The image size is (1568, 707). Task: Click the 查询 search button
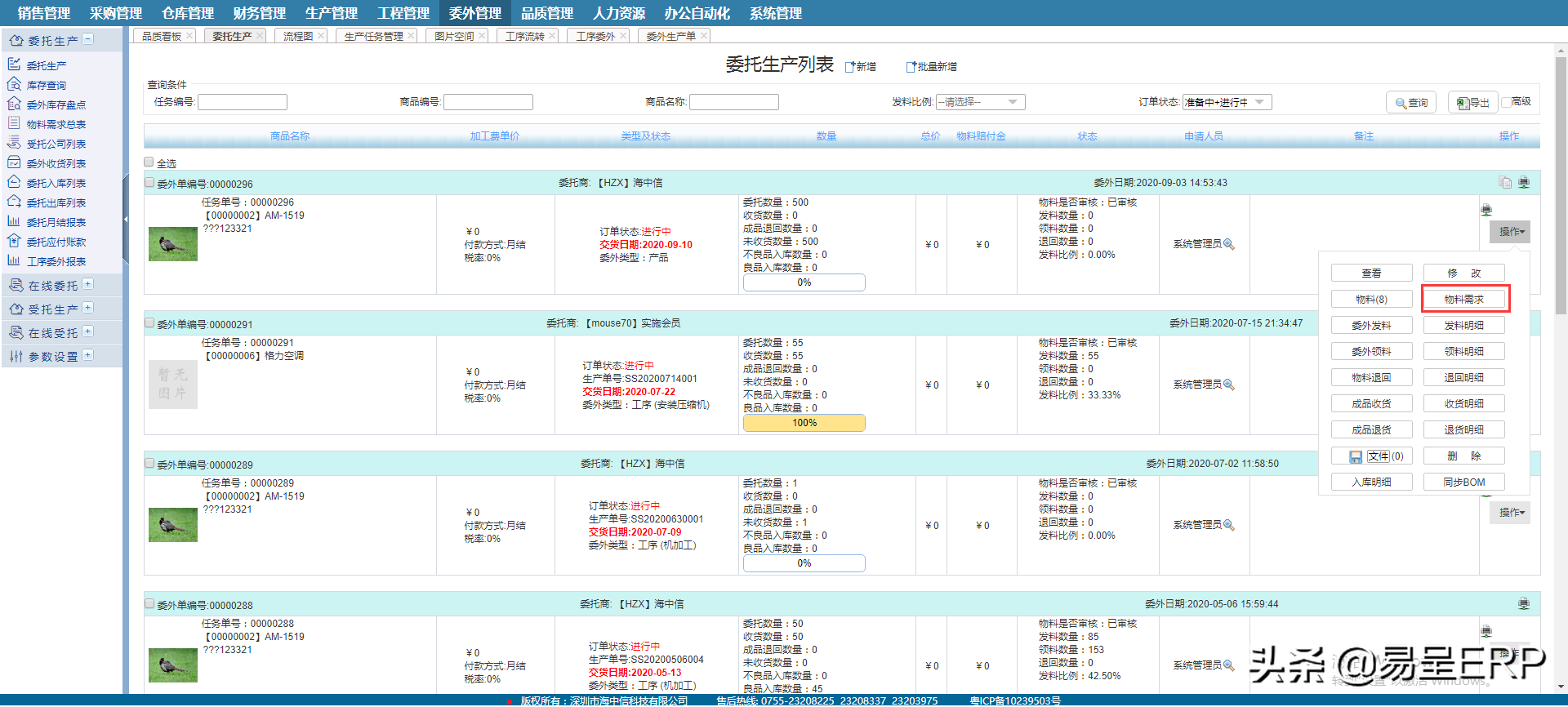(x=1410, y=103)
